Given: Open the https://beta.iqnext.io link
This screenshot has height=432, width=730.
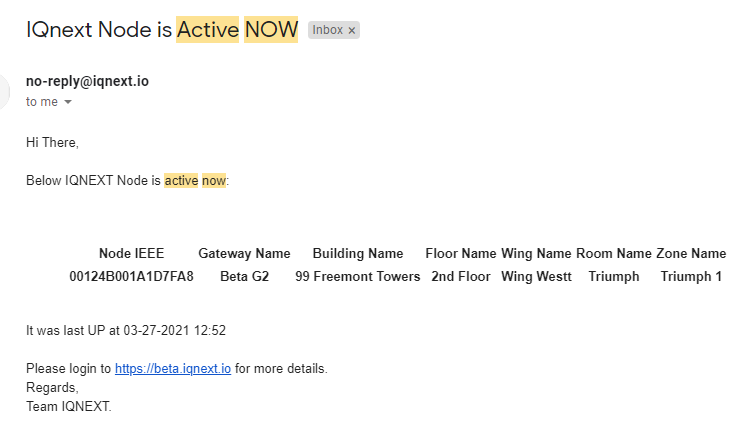Looking at the screenshot, I should (x=173, y=369).
